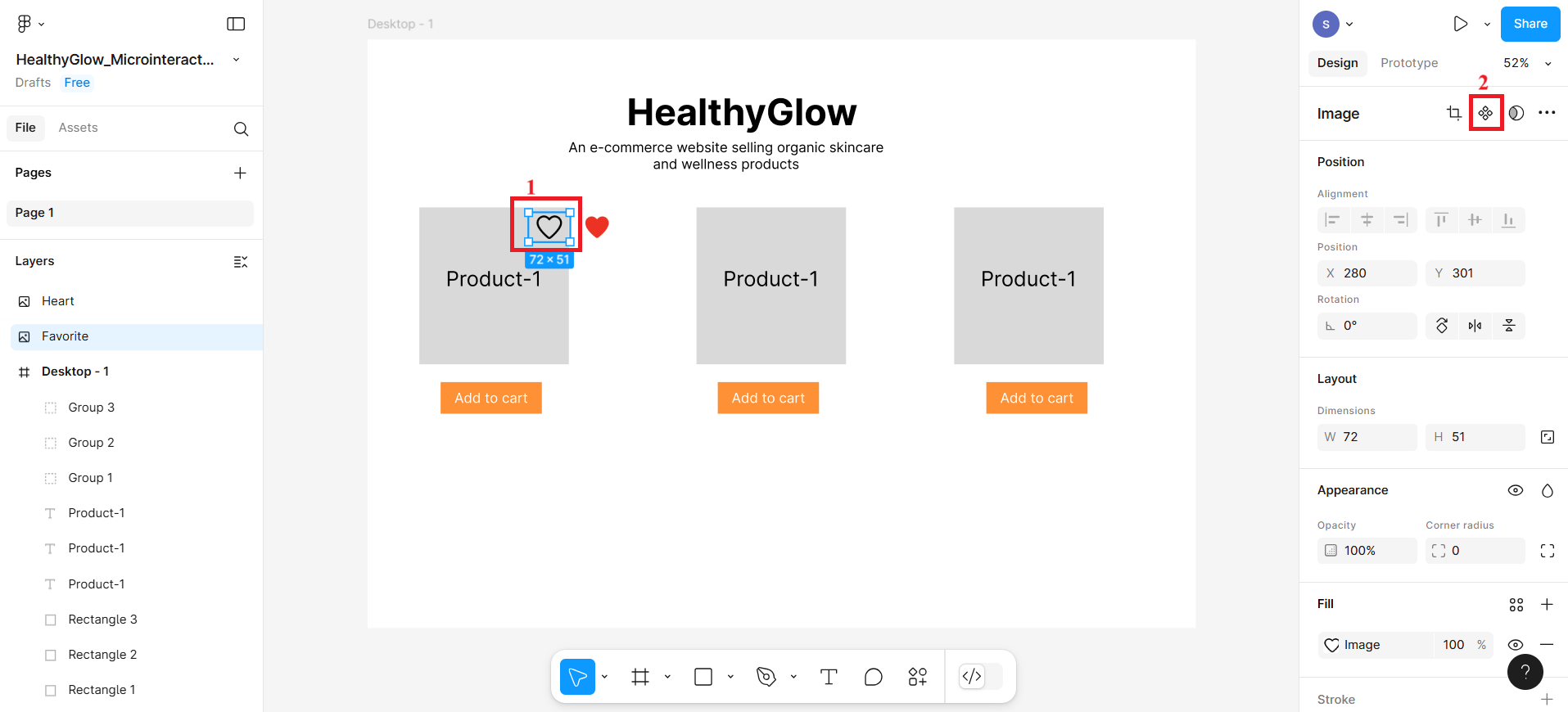Select the Comment tool
Screen dimensions: 1568x712
point(873,677)
